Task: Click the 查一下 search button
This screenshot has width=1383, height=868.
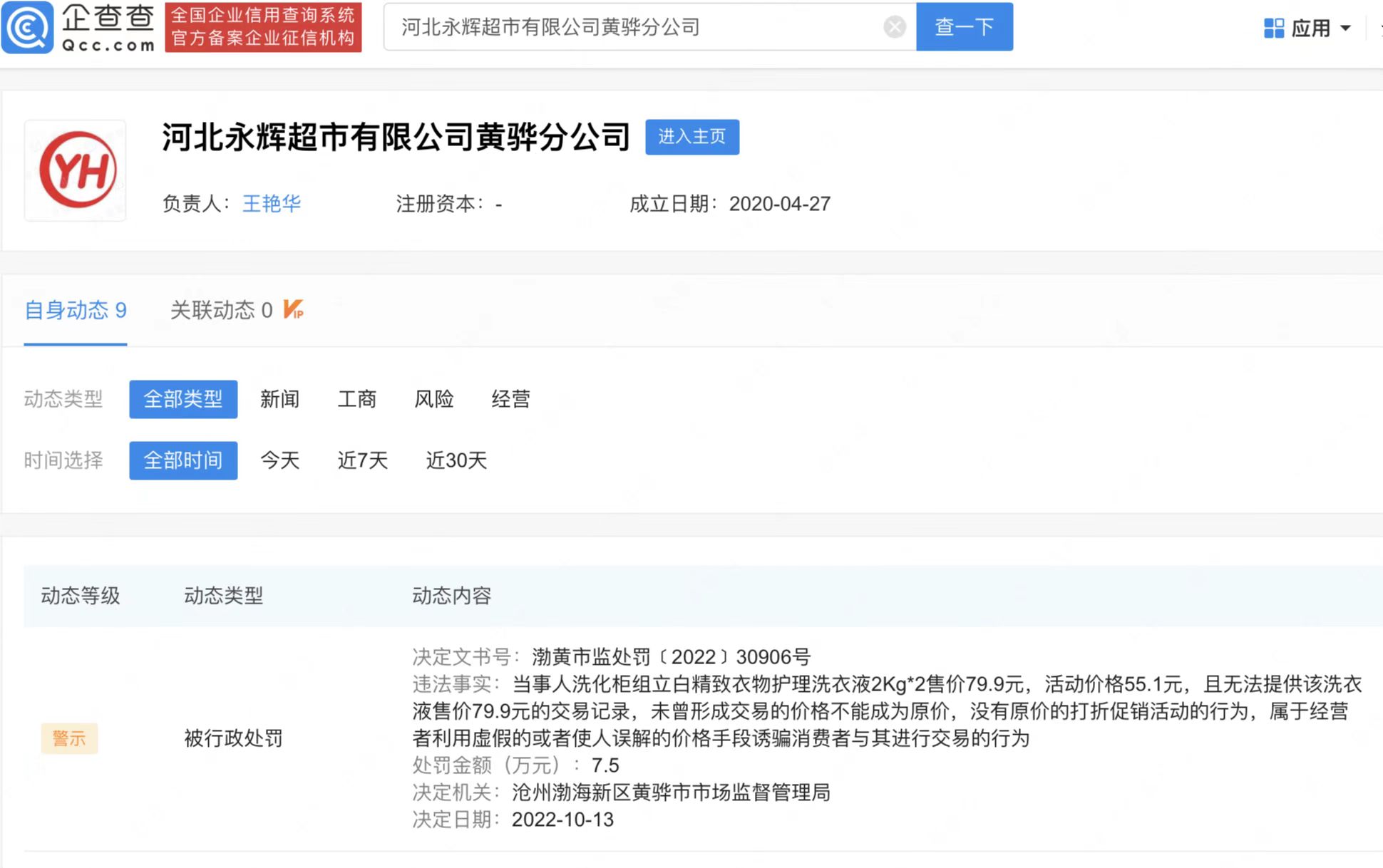Action: pyautogui.click(x=964, y=27)
